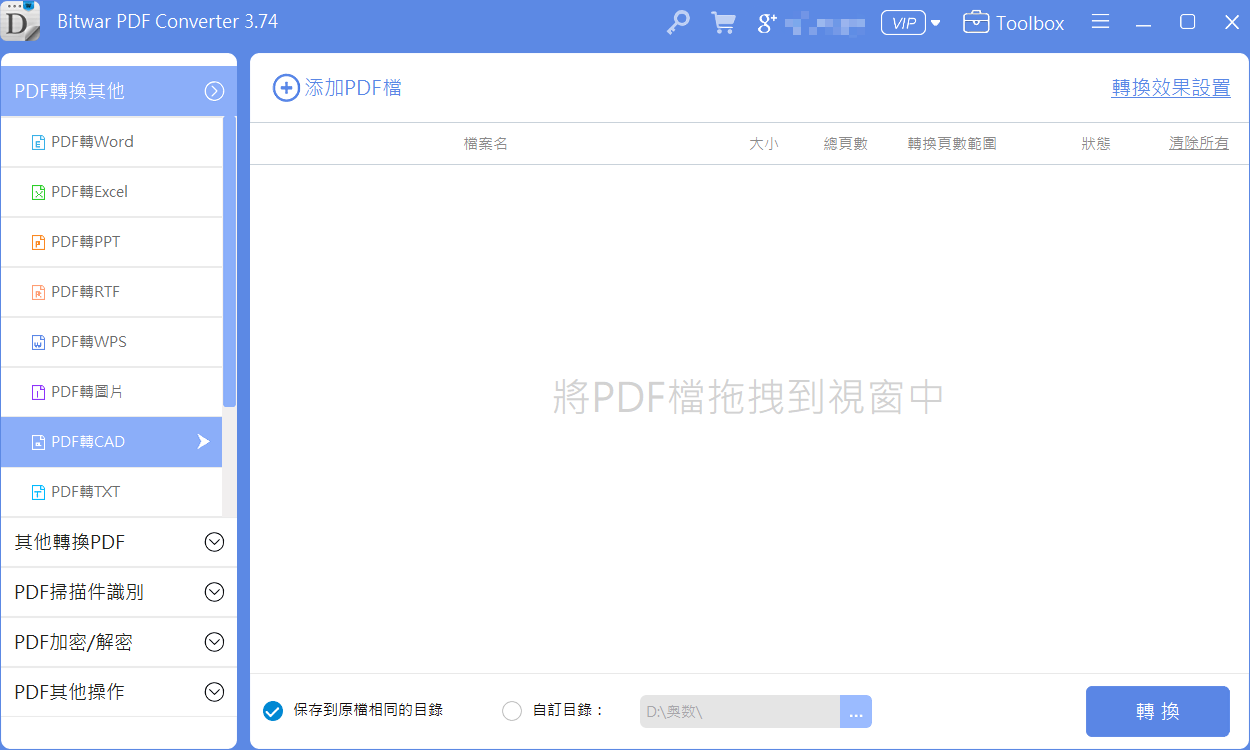Select the 自訂目錄 radio button
This screenshot has width=1250, height=750.
click(x=512, y=711)
